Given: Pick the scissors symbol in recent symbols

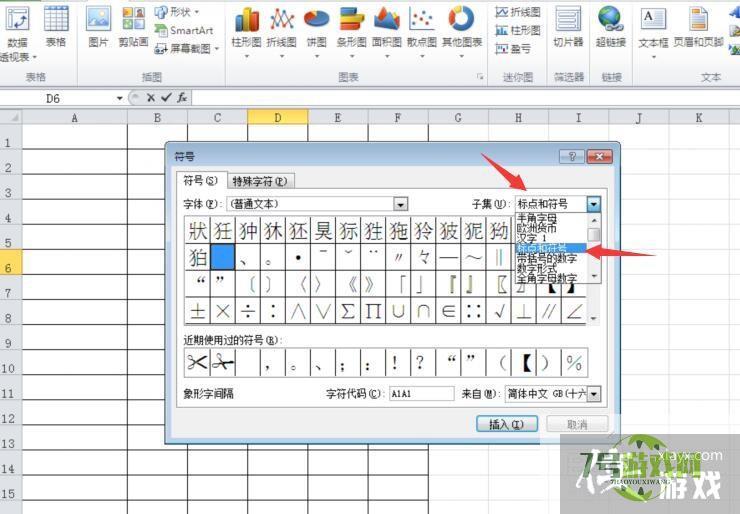Looking at the screenshot, I should [197, 362].
